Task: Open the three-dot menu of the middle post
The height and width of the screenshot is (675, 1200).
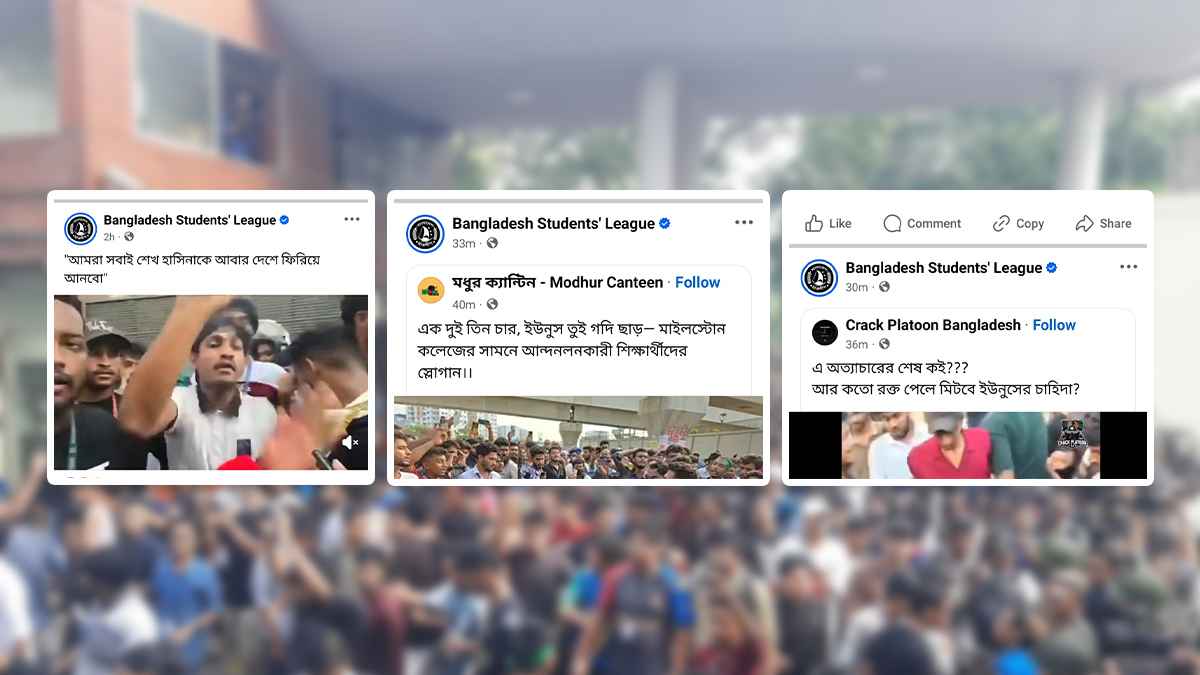Action: tap(744, 222)
